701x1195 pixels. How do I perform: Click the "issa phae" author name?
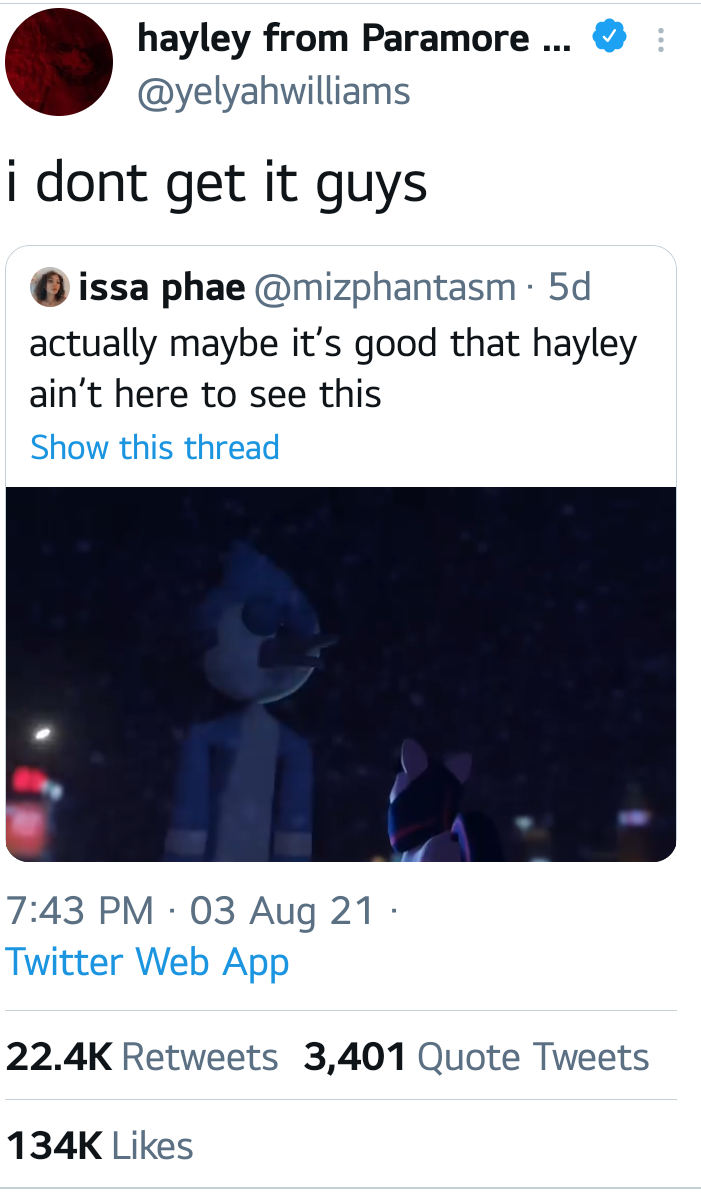(x=162, y=288)
